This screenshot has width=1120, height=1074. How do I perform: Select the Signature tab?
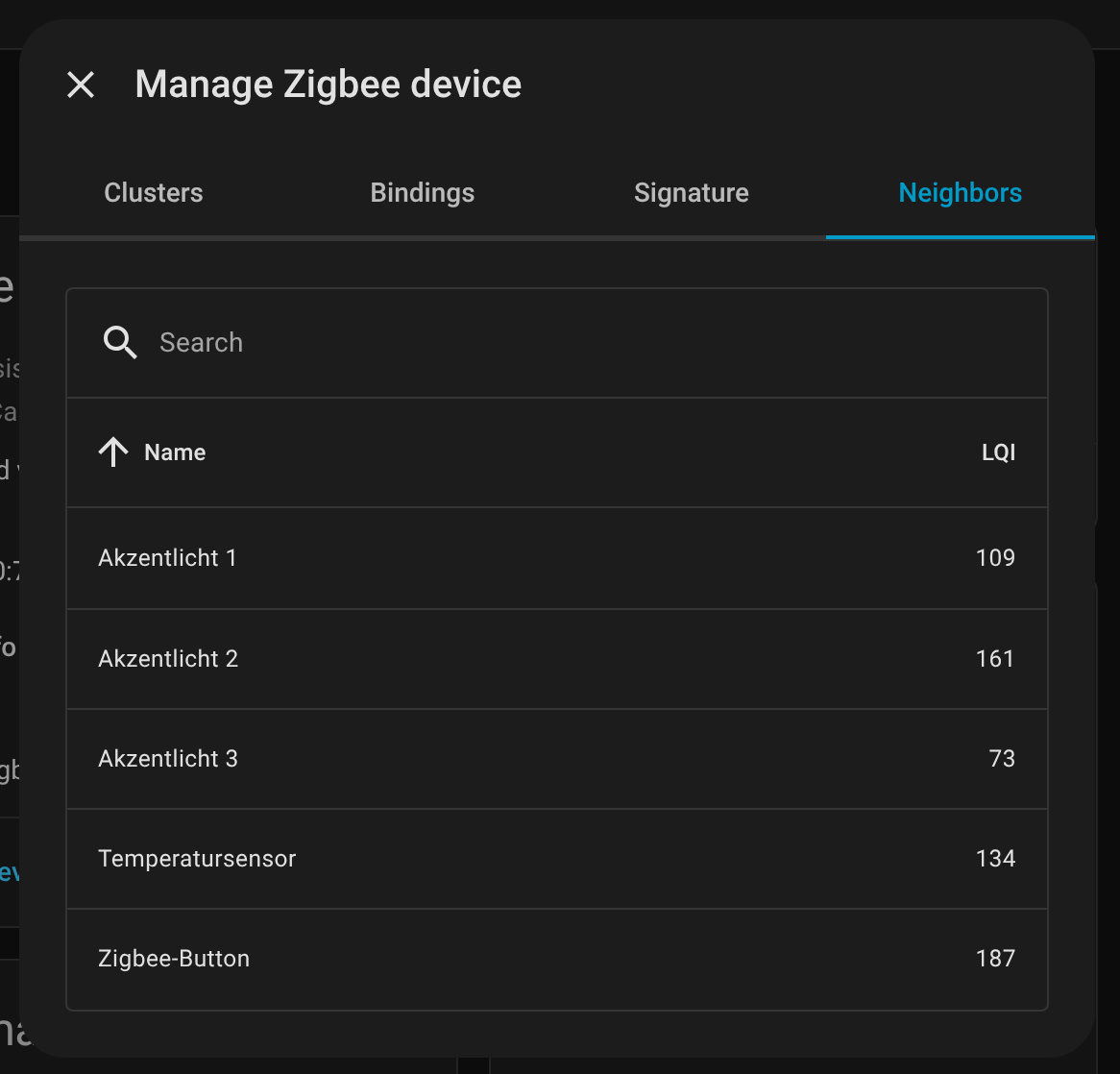point(692,193)
